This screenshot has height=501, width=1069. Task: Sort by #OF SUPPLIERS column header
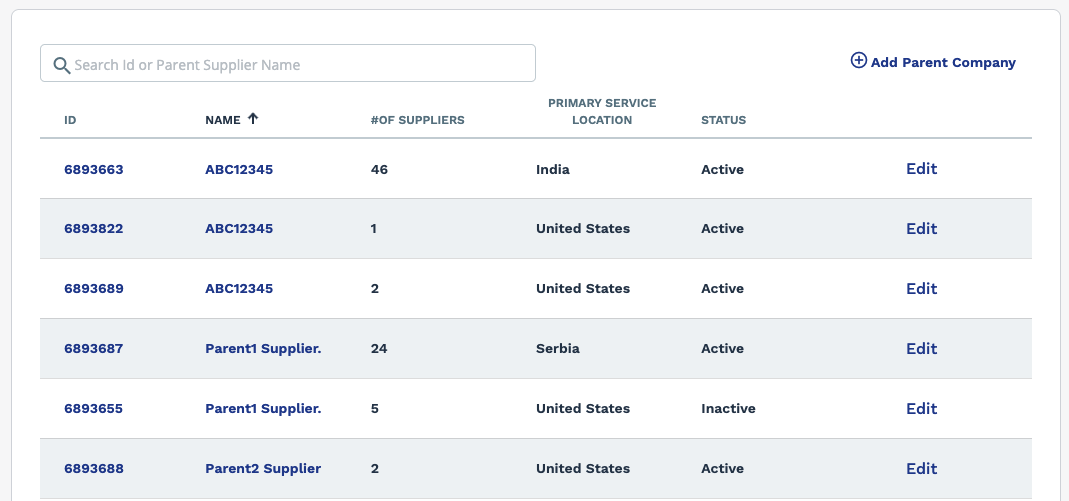pos(417,121)
